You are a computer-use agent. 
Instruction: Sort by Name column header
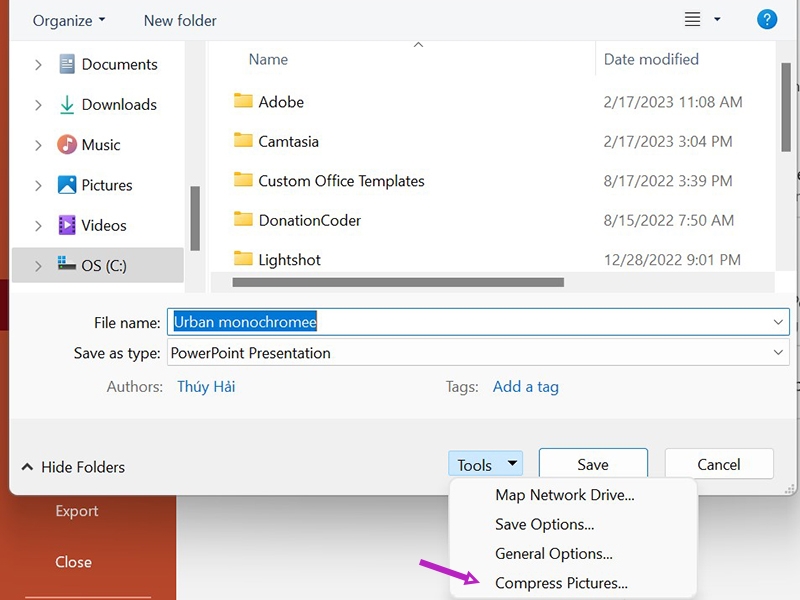click(268, 60)
